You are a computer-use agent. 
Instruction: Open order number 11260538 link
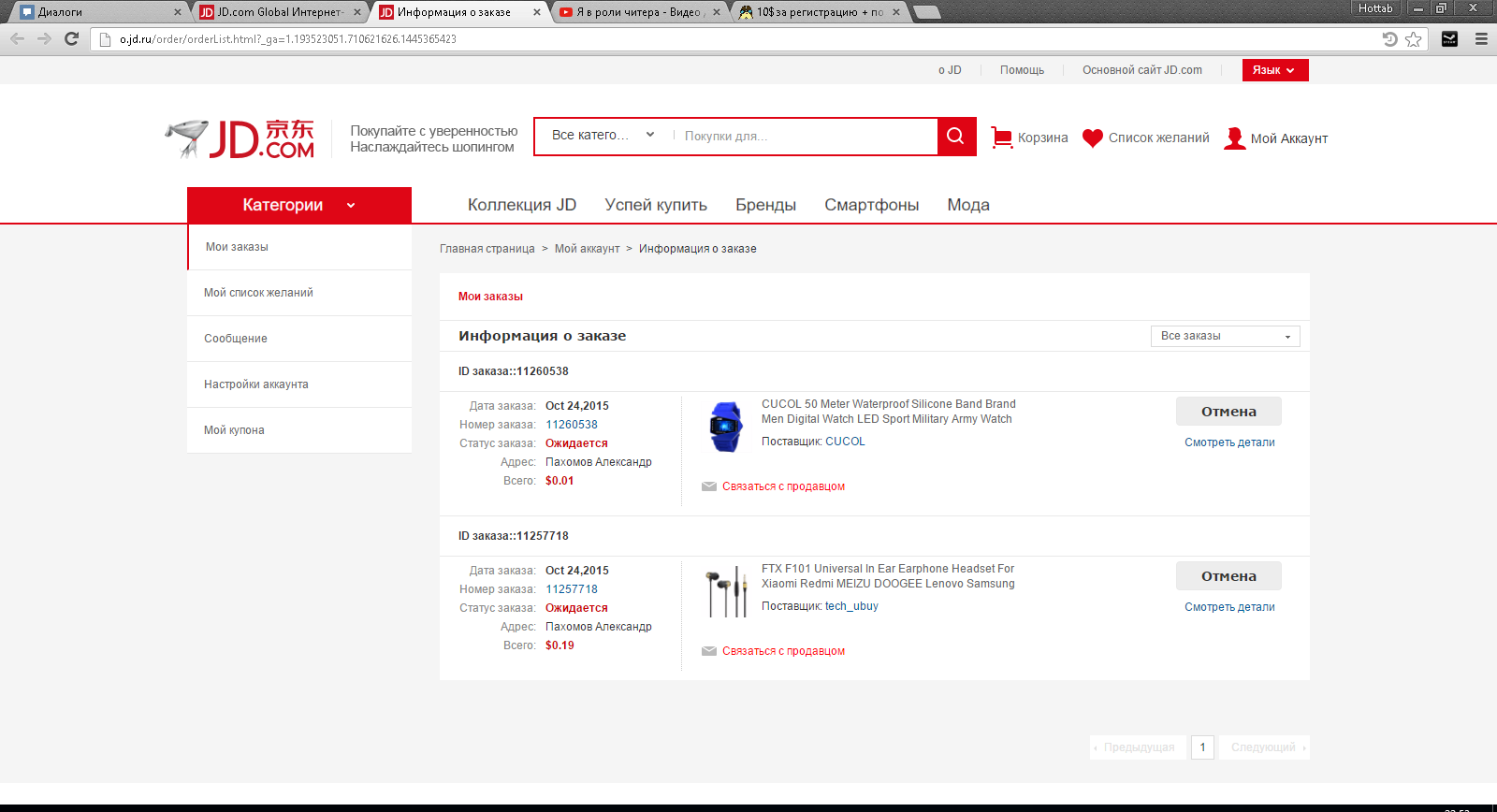pos(572,425)
